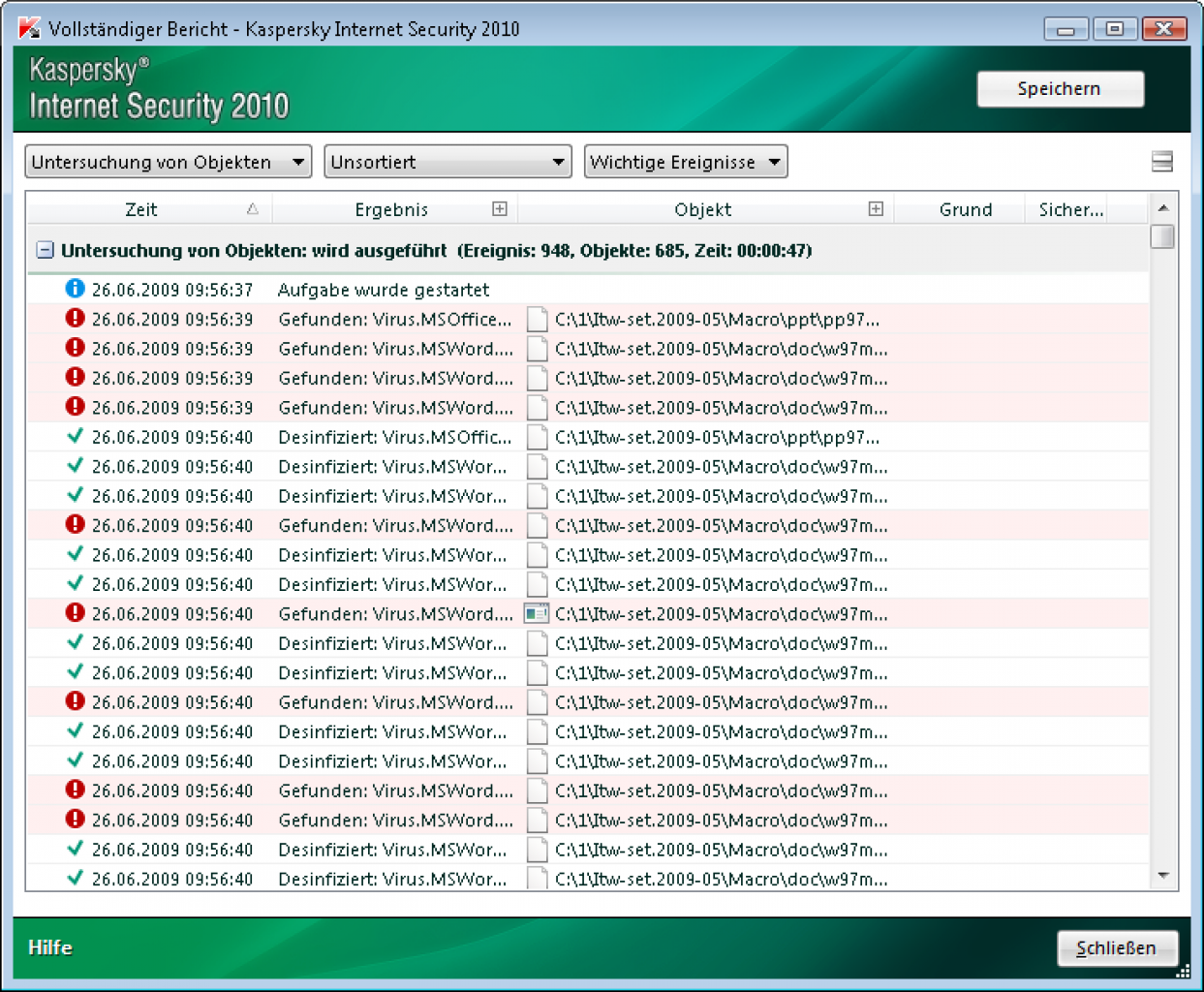Click the ppt\pp97 path in the Gefunden row

(718, 319)
